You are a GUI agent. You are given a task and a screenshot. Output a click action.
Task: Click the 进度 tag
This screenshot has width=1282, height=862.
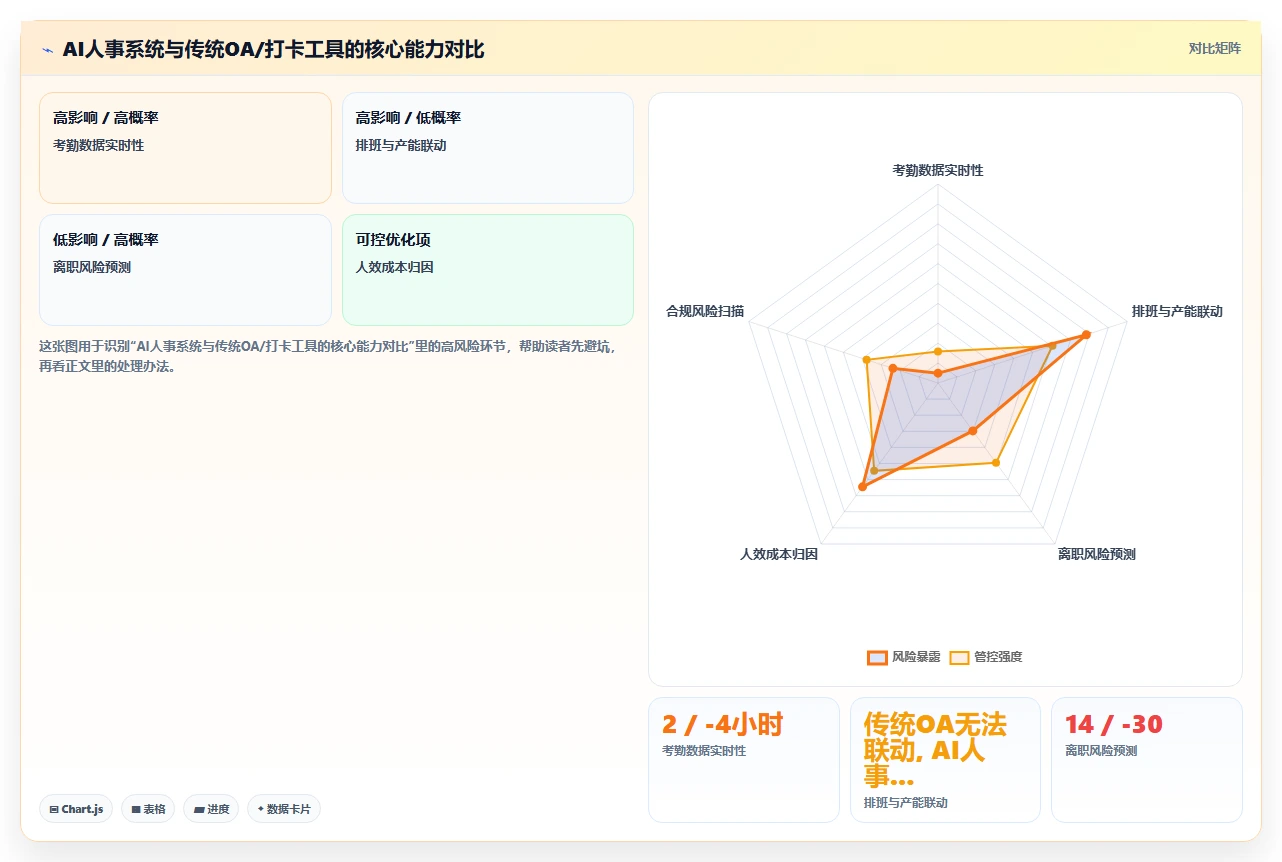[x=211, y=809]
